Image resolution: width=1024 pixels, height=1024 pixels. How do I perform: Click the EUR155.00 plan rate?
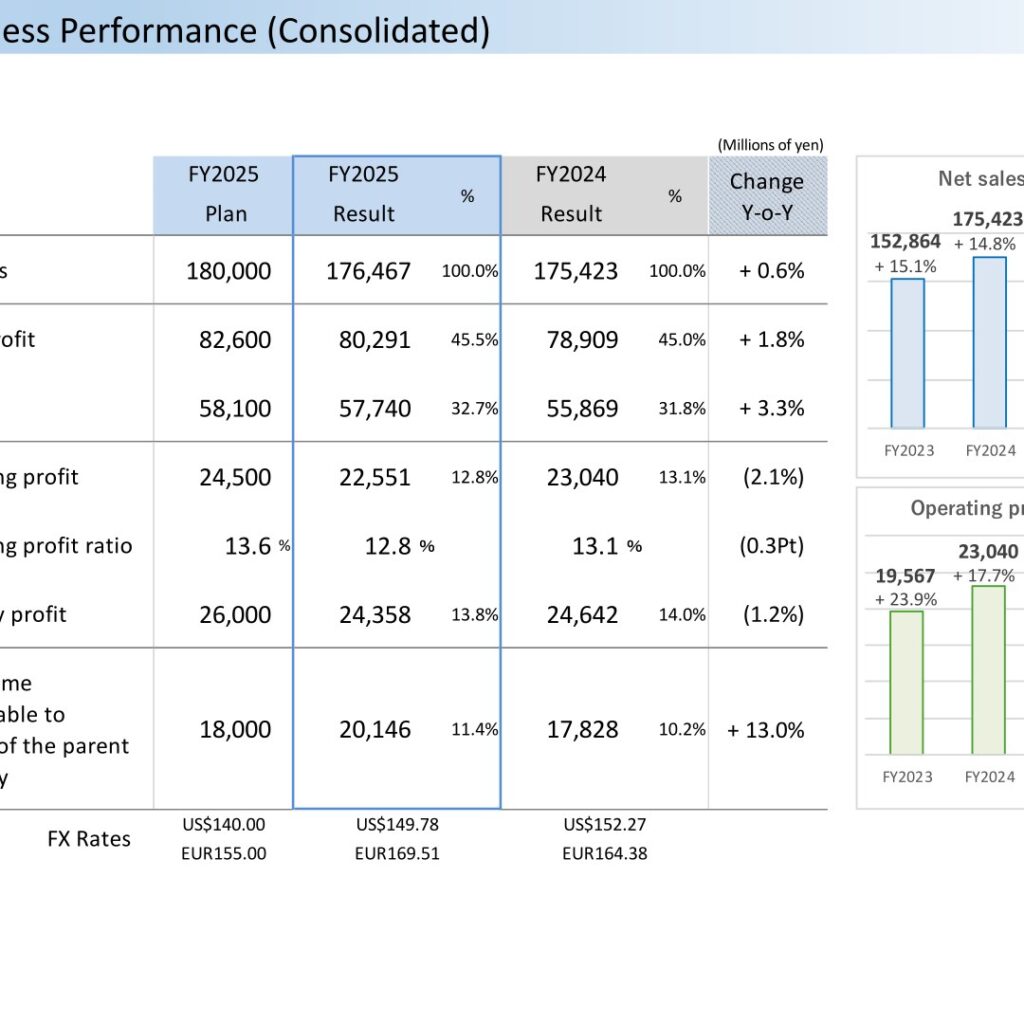(x=223, y=854)
